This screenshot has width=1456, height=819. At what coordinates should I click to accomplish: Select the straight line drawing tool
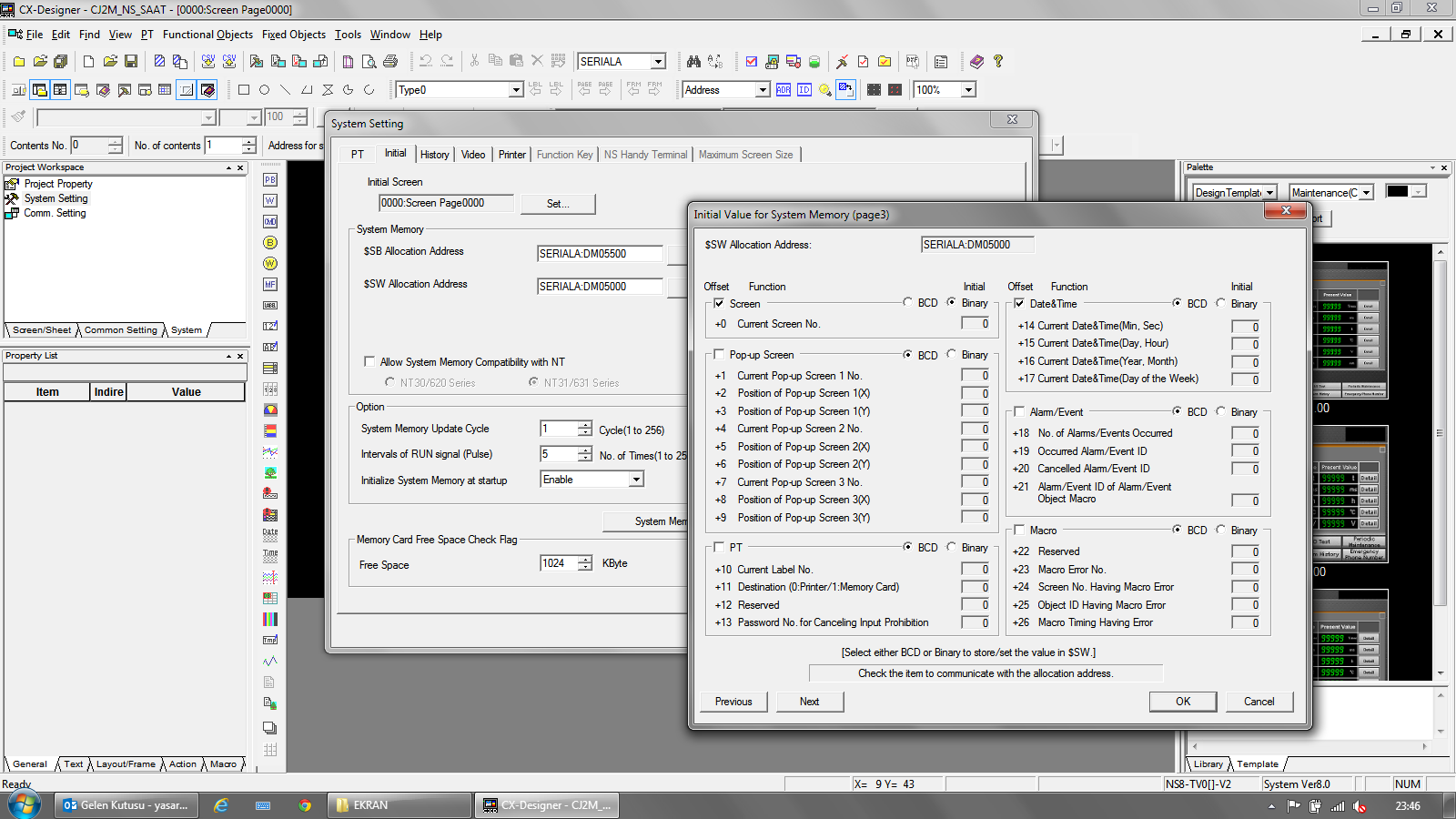[x=285, y=89]
